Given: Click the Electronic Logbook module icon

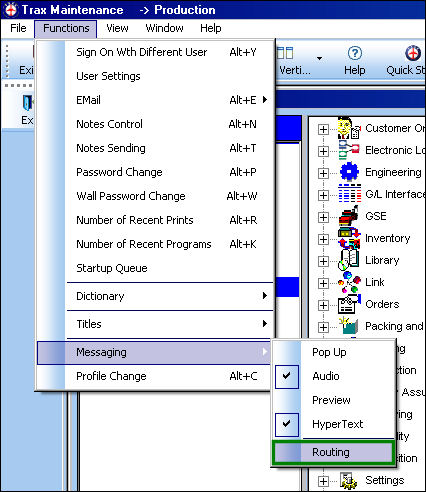Looking at the screenshot, I should [349, 150].
